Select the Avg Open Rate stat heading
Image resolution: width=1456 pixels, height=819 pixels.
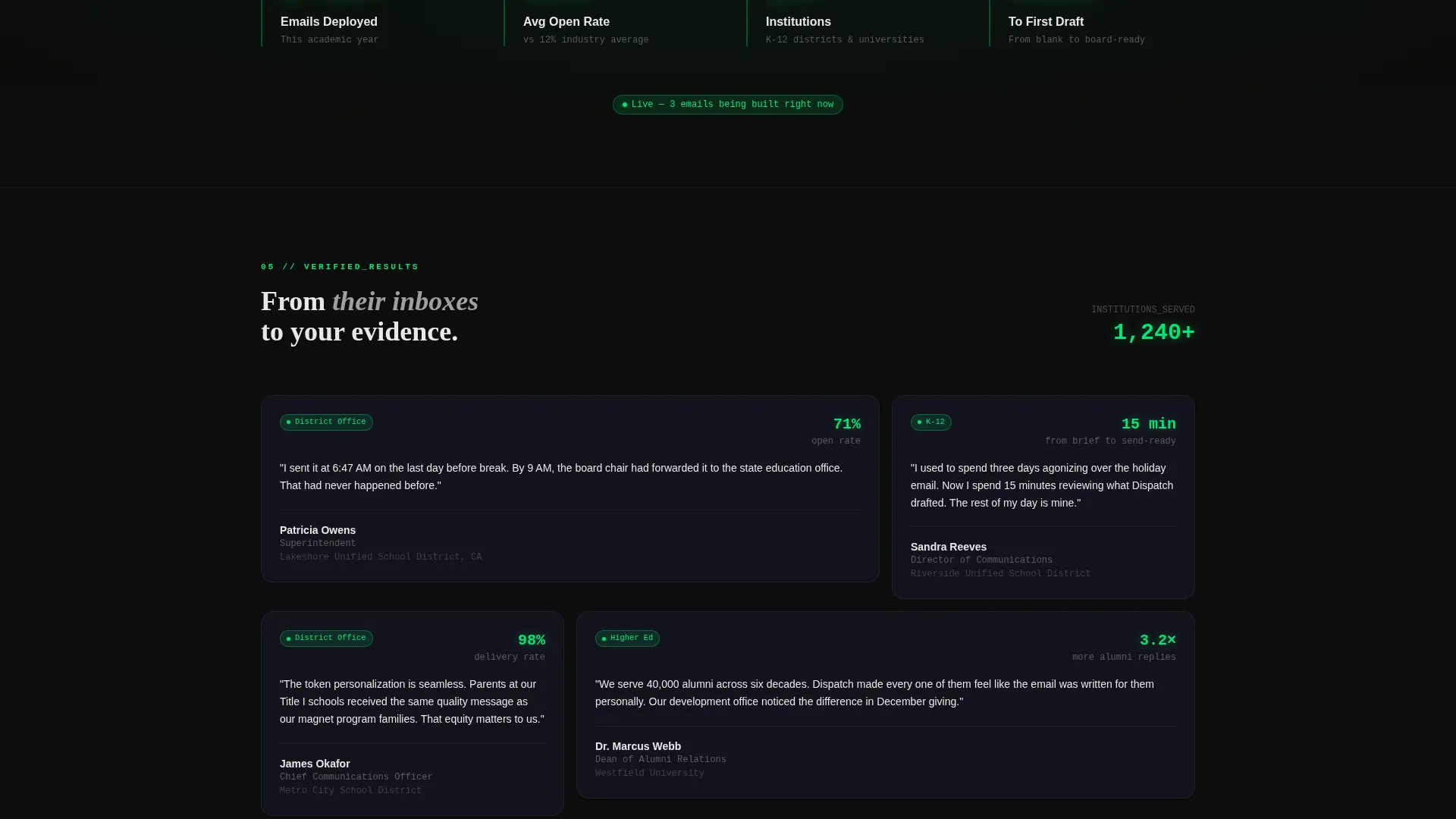[566, 22]
